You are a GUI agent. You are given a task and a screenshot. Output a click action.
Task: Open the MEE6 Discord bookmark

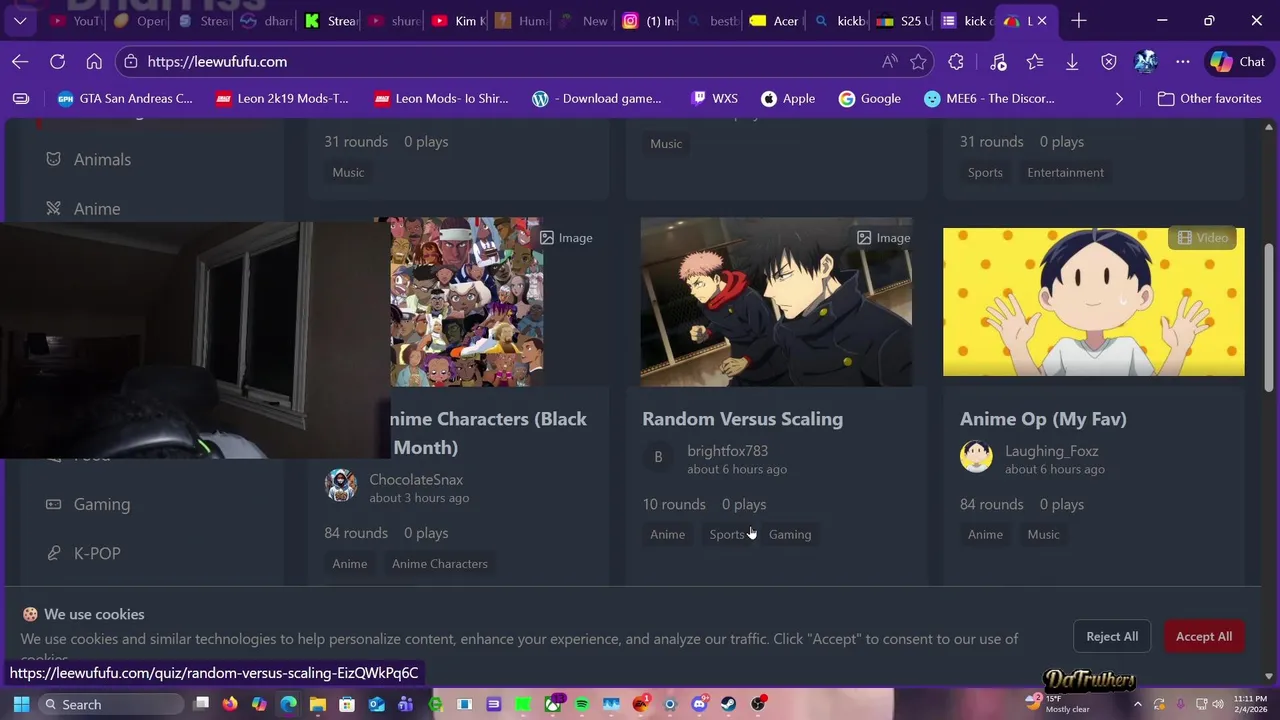(990, 99)
